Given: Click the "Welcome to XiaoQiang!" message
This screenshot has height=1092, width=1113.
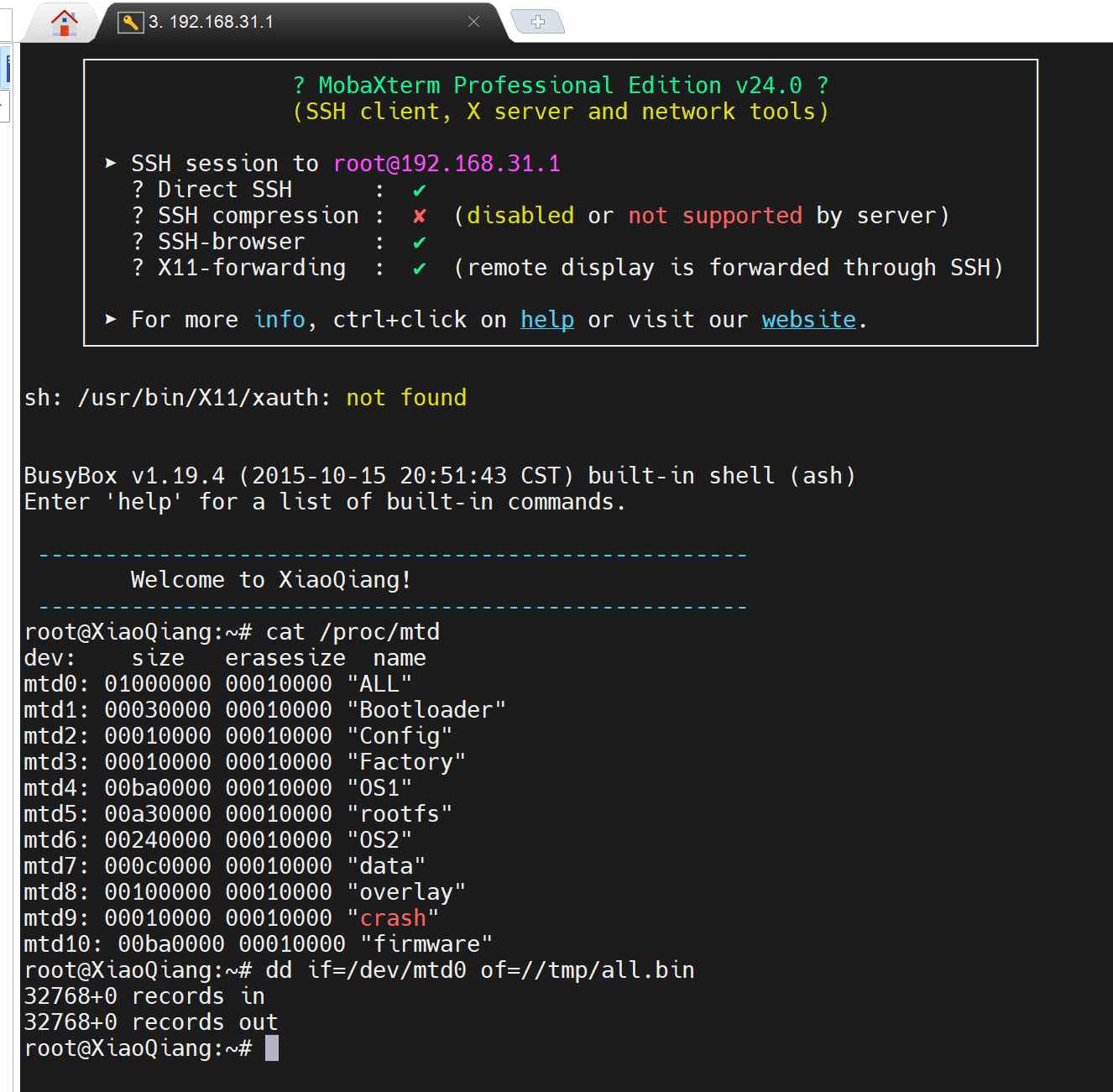Looking at the screenshot, I should 271,580.
